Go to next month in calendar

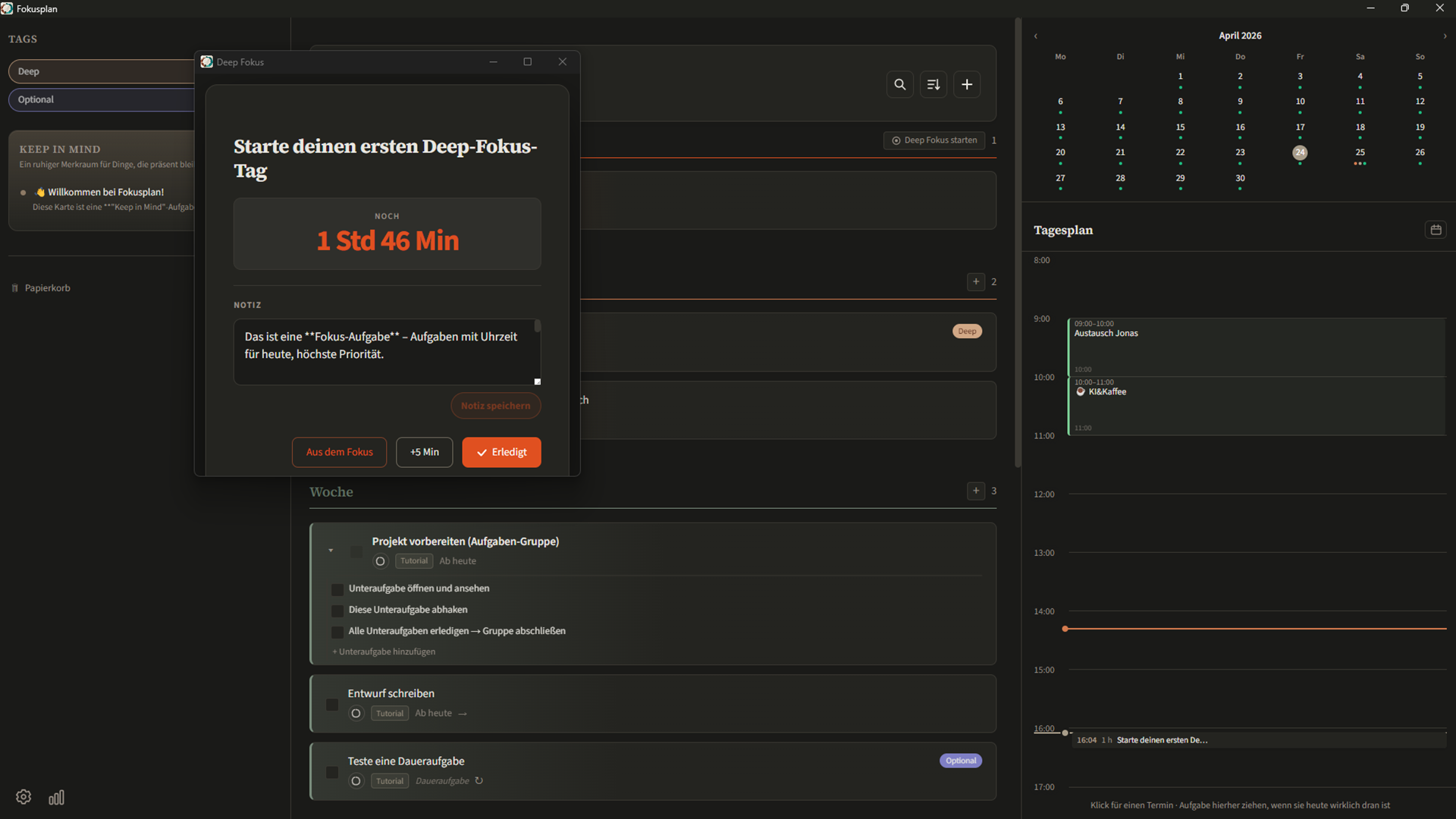(x=1445, y=36)
